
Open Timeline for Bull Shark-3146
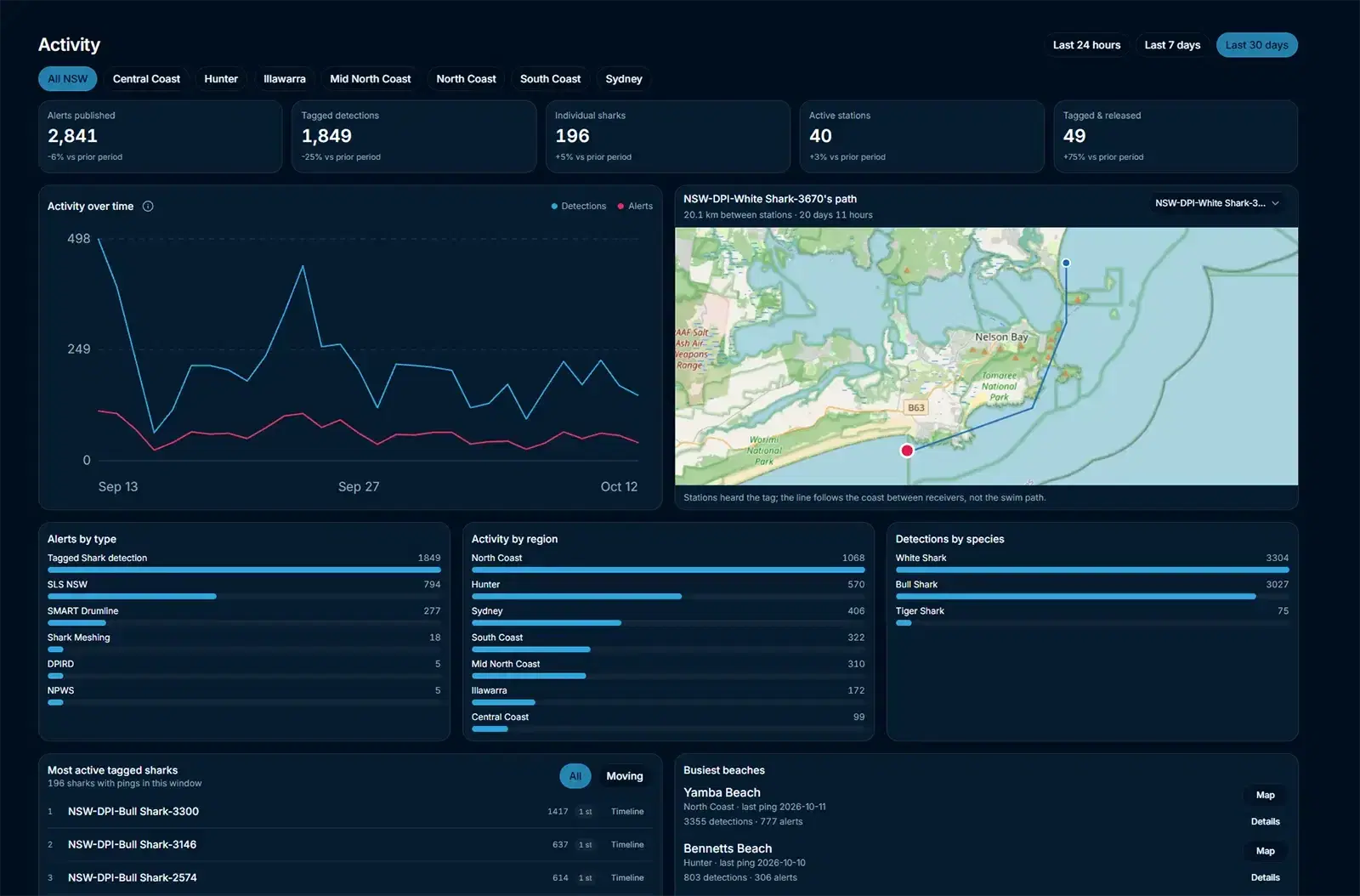pos(627,845)
